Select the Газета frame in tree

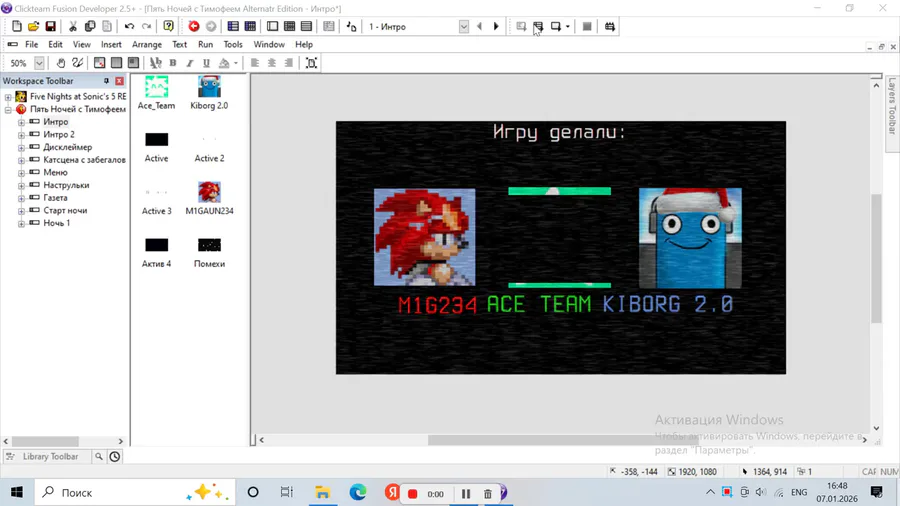tap(55, 197)
